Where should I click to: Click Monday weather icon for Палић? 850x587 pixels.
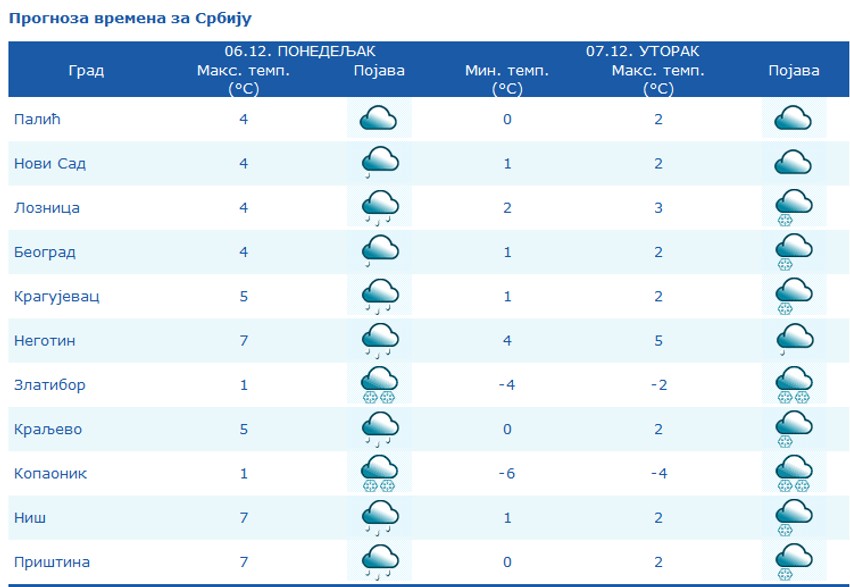coord(379,119)
